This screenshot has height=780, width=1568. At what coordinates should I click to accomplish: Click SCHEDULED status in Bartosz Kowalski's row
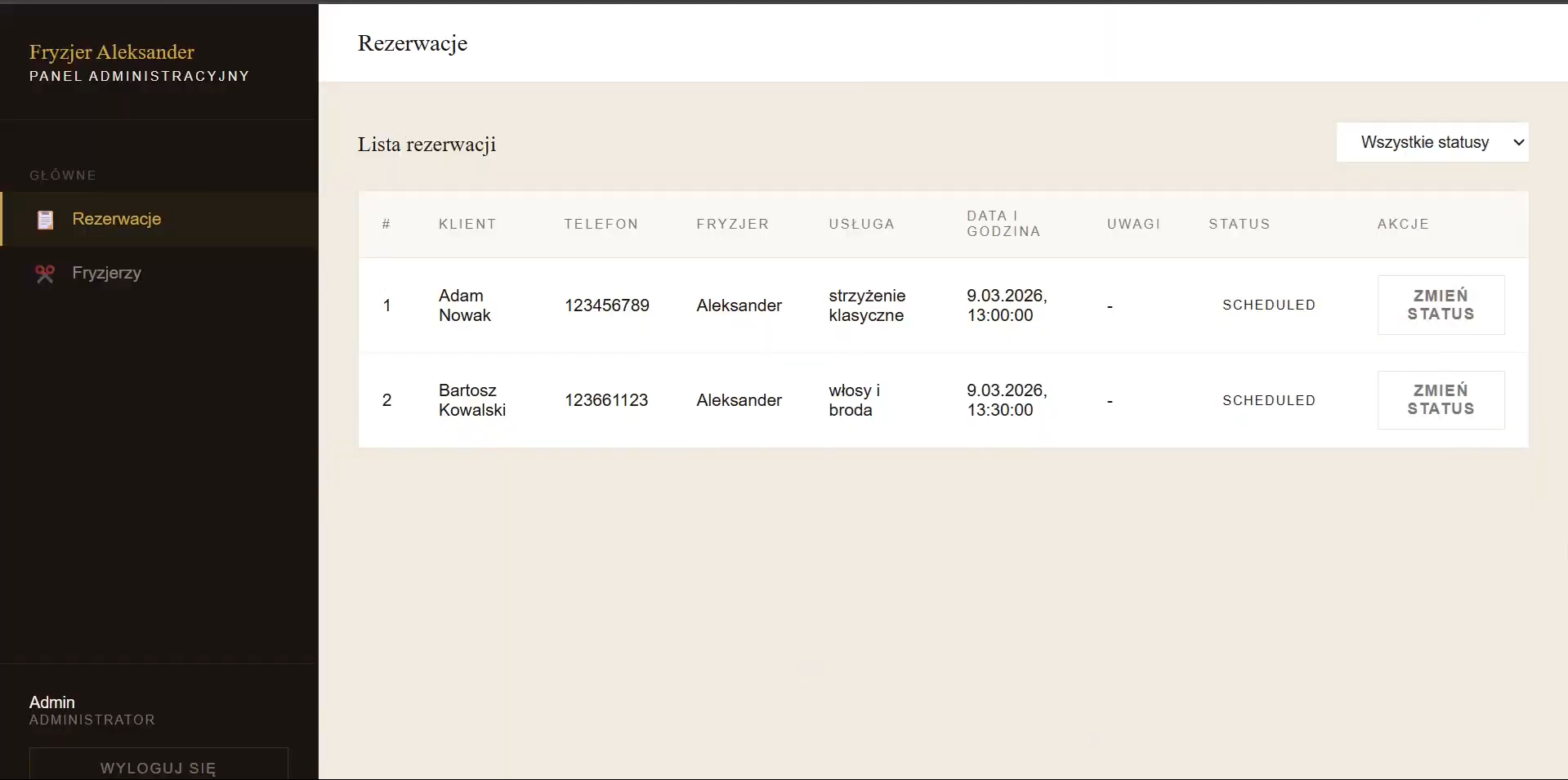click(x=1269, y=400)
